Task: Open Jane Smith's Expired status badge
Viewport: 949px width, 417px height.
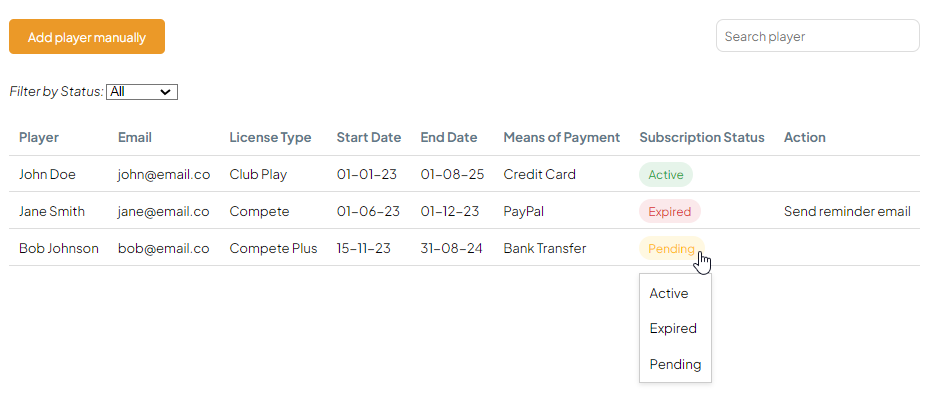Action: pos(669,211)
